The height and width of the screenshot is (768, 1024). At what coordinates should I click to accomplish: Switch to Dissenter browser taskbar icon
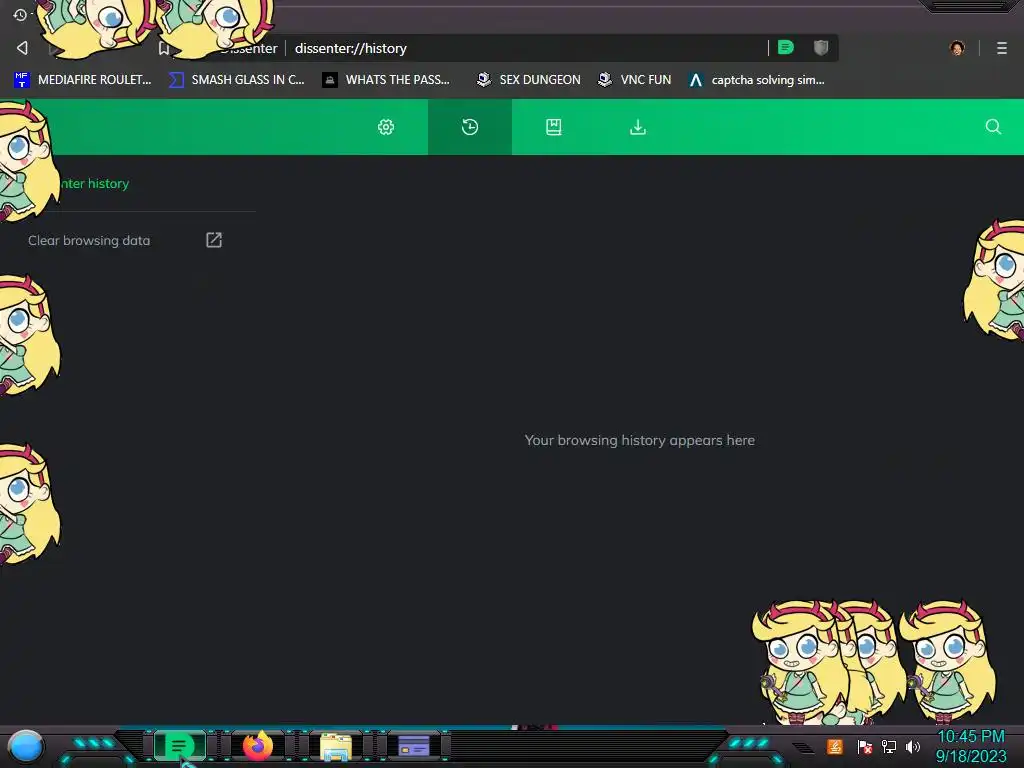click(180, 746)
